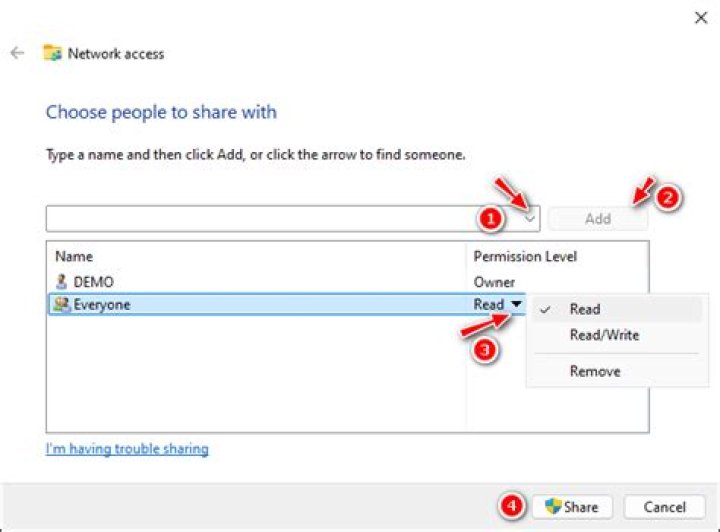Click the back arrow icon
The width and height of the screenshot is (720, 532).
point(17,53)
